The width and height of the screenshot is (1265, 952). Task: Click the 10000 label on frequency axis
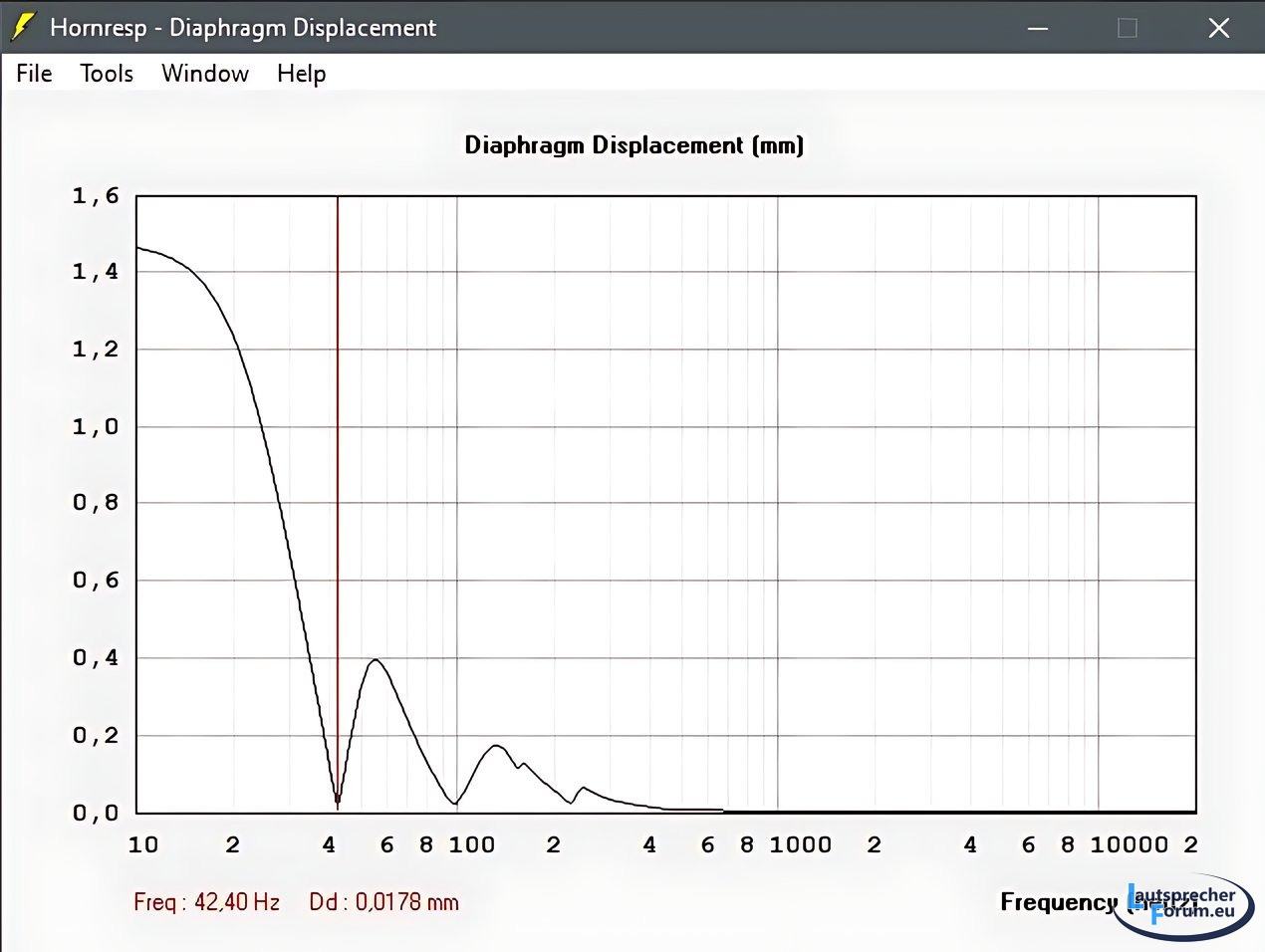1129,845
